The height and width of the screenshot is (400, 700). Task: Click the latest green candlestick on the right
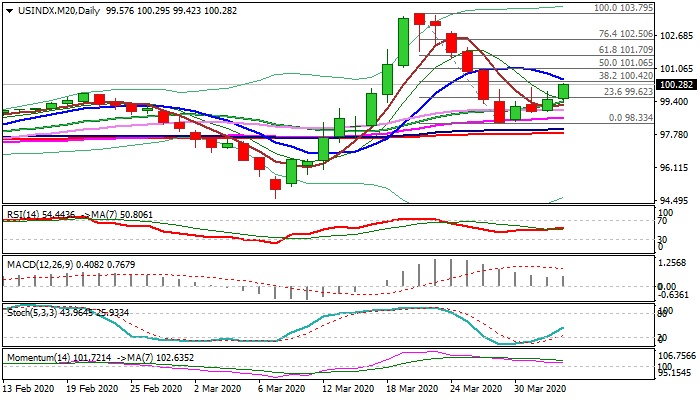coord(563,91)
